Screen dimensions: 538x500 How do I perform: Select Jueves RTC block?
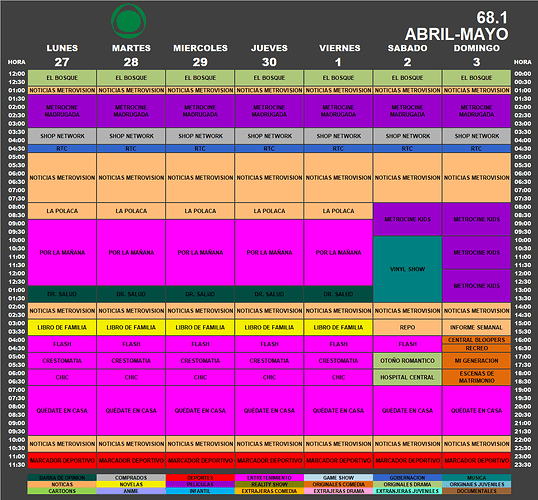[269, 149]
